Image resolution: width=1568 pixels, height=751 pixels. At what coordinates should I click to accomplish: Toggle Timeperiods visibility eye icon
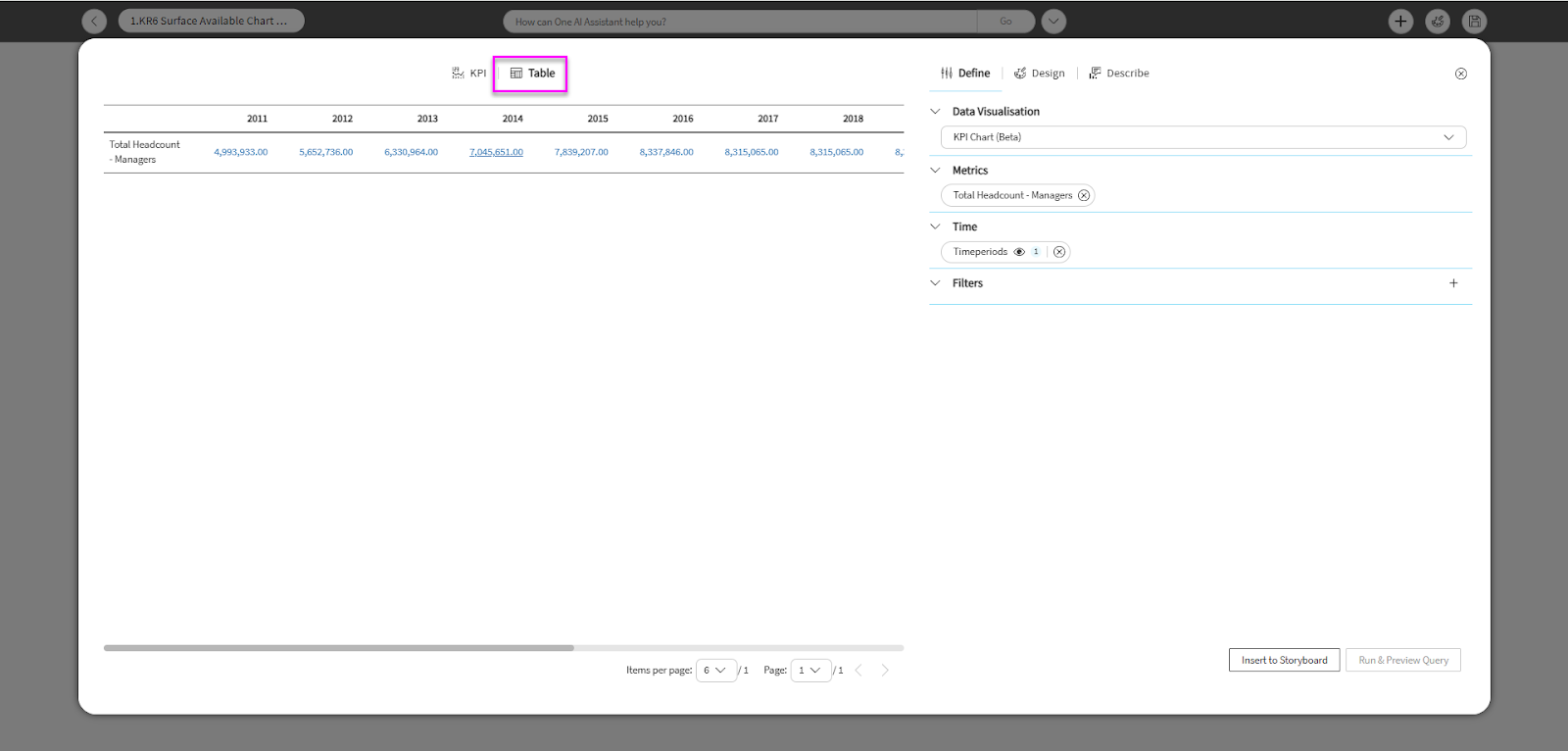(x=1019, y=252)
